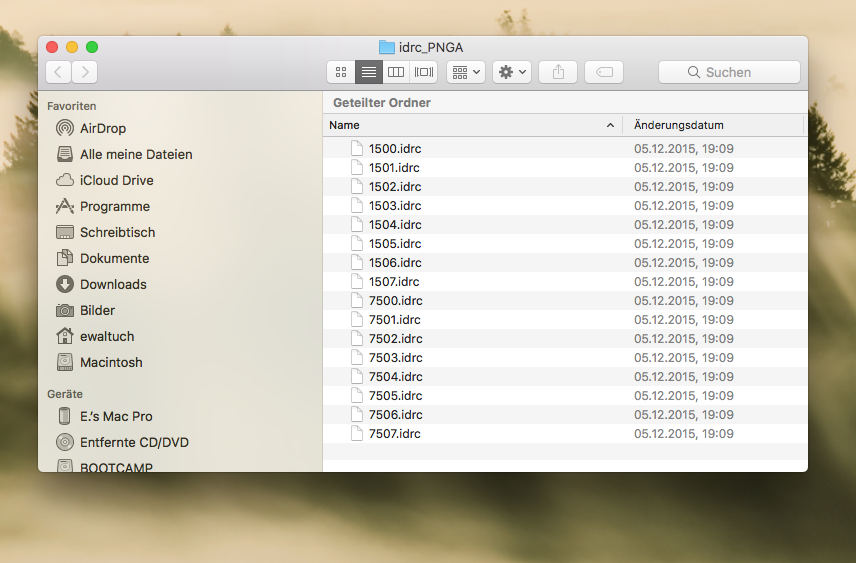The image size is (856, 563).
Task: Open the arrange-by grouping dropdown
Action: click(x=466, y=72)
